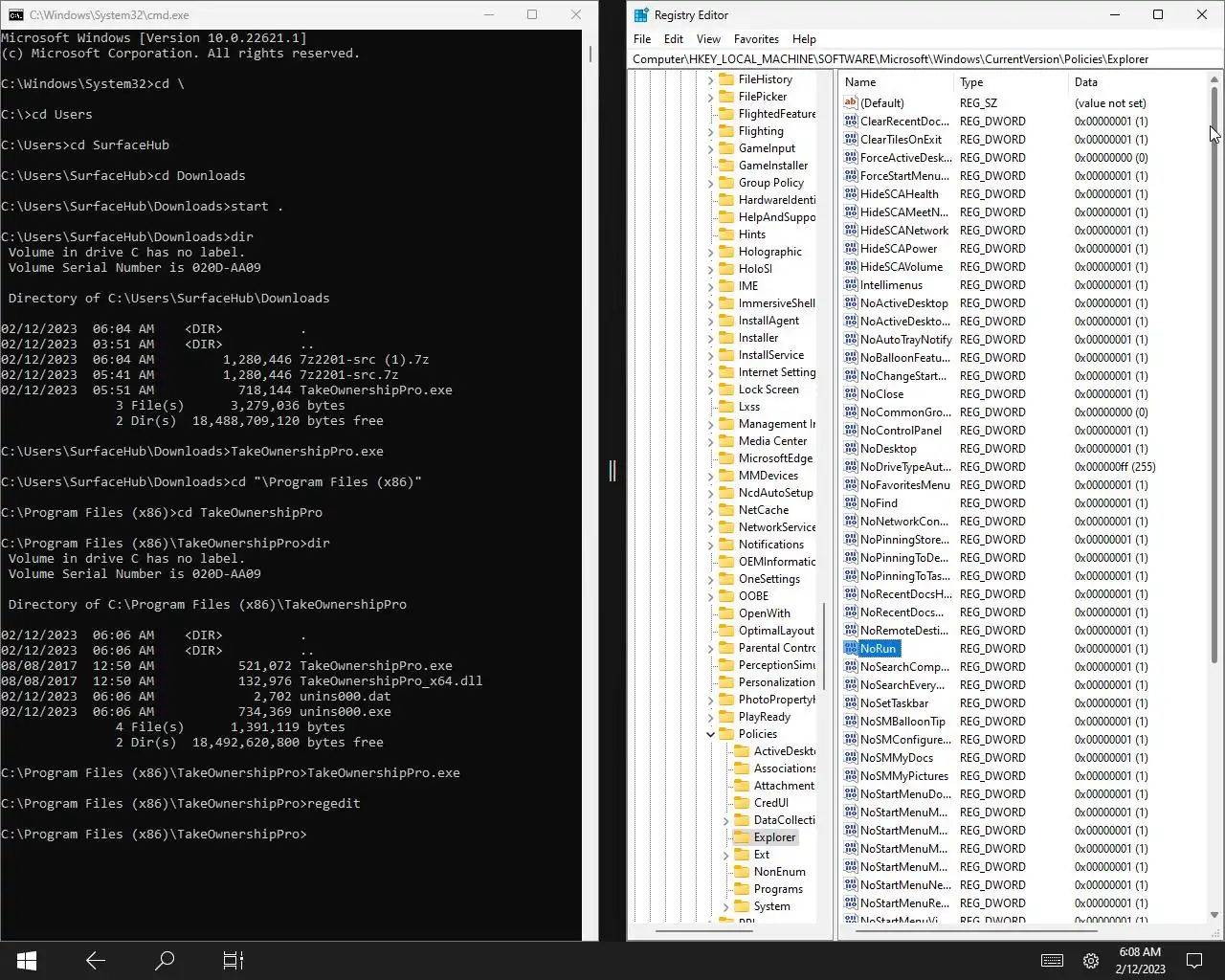Expand the Ext tree node

725,855
